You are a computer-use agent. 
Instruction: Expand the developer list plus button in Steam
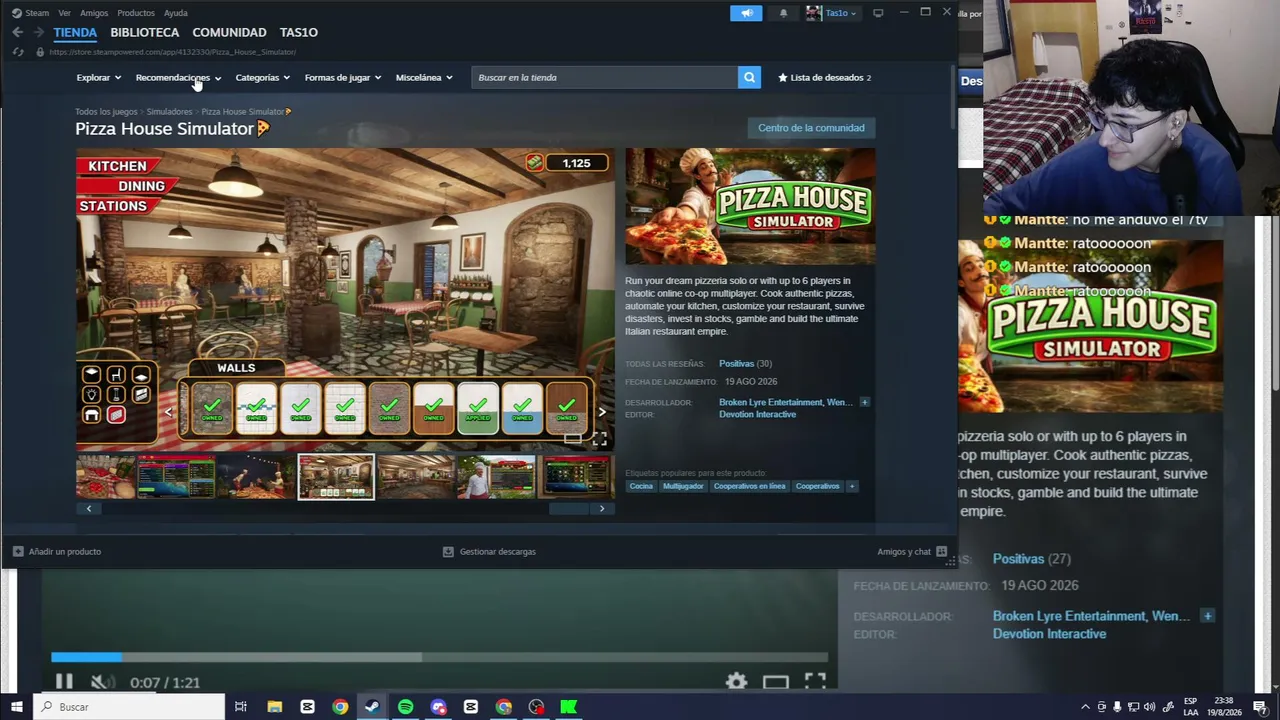click(x=864, y=402)
